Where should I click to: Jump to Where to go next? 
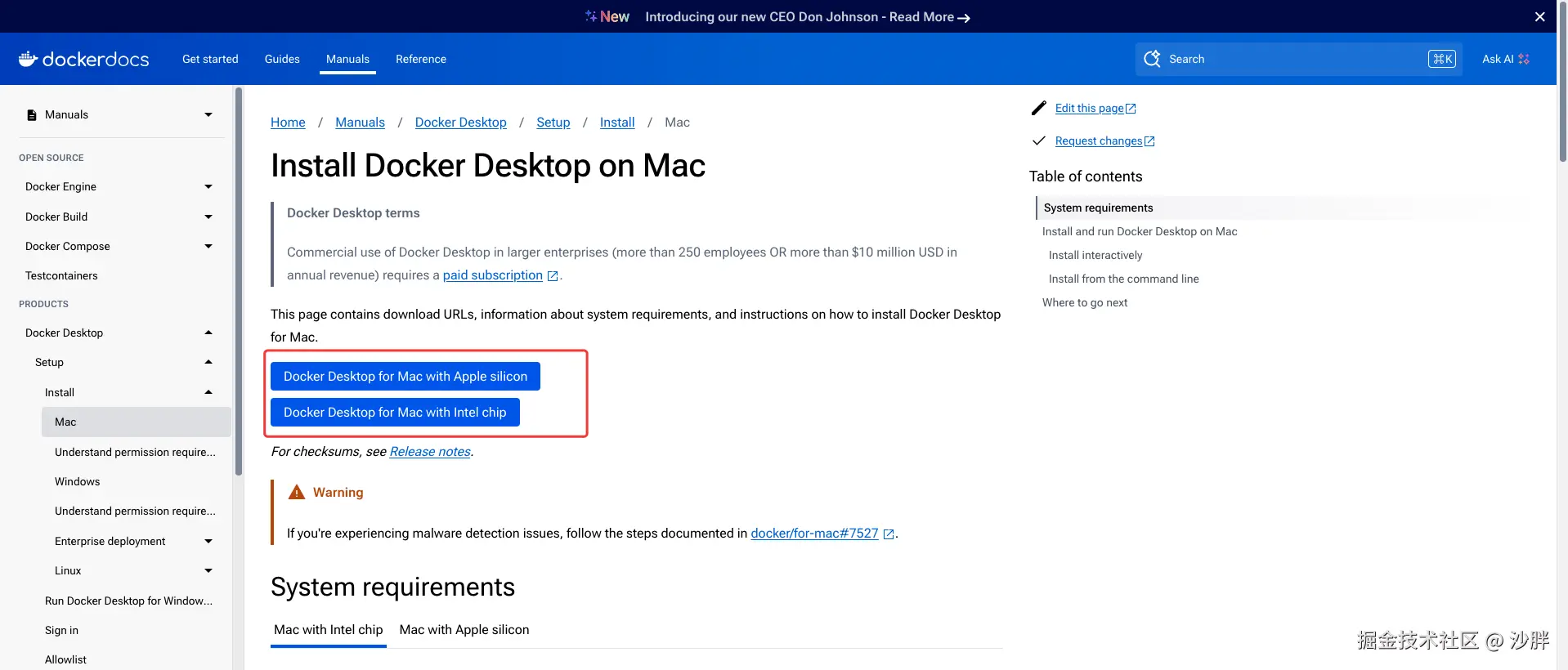tap(1085, 302)
